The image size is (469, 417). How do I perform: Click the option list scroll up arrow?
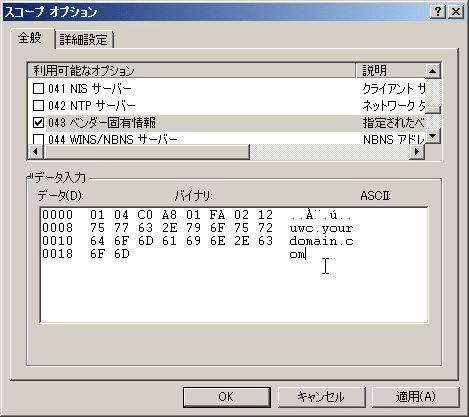(x=433, y=71)
